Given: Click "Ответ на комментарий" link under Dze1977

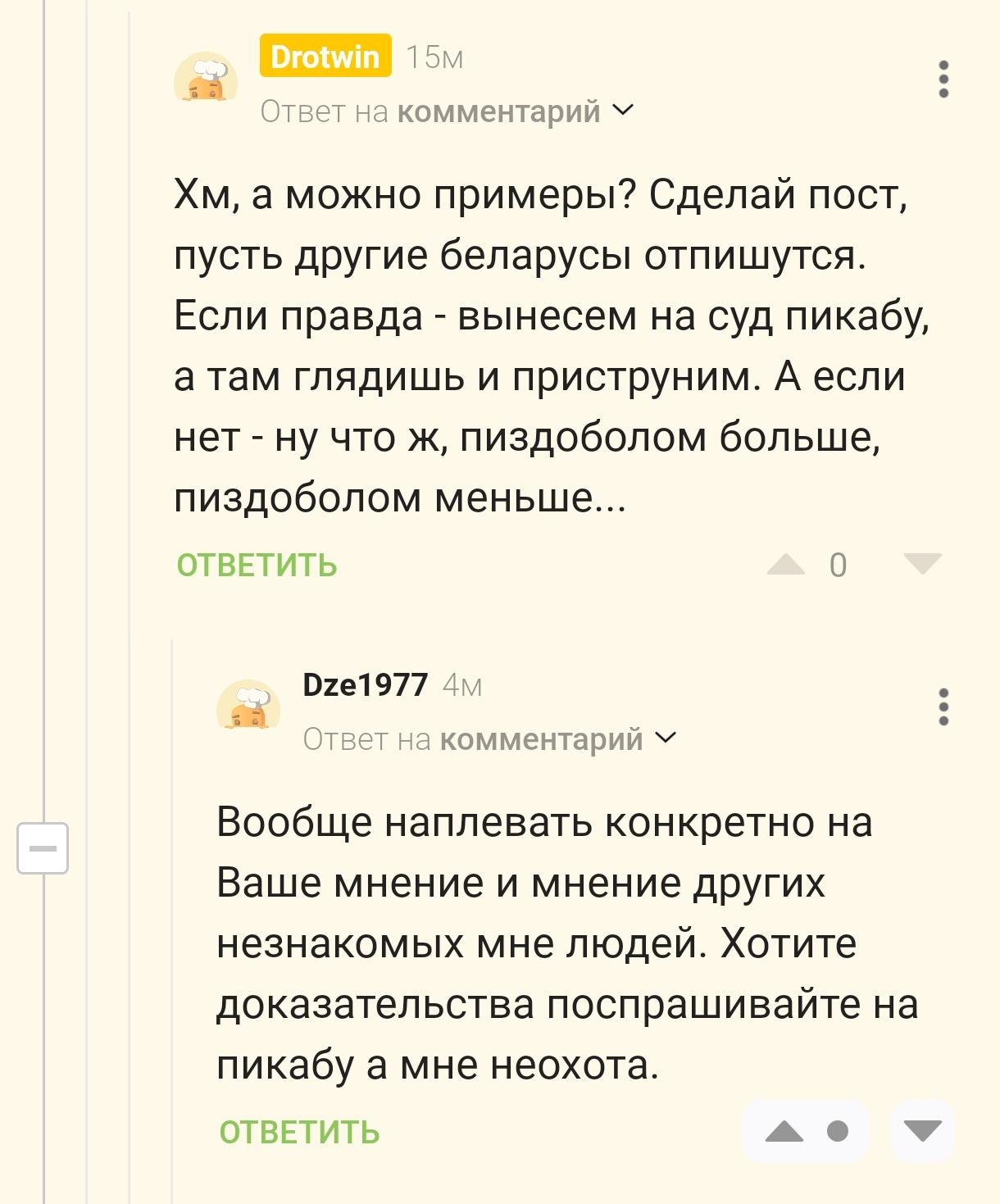Looking at the screenshot, I should 472,739.
